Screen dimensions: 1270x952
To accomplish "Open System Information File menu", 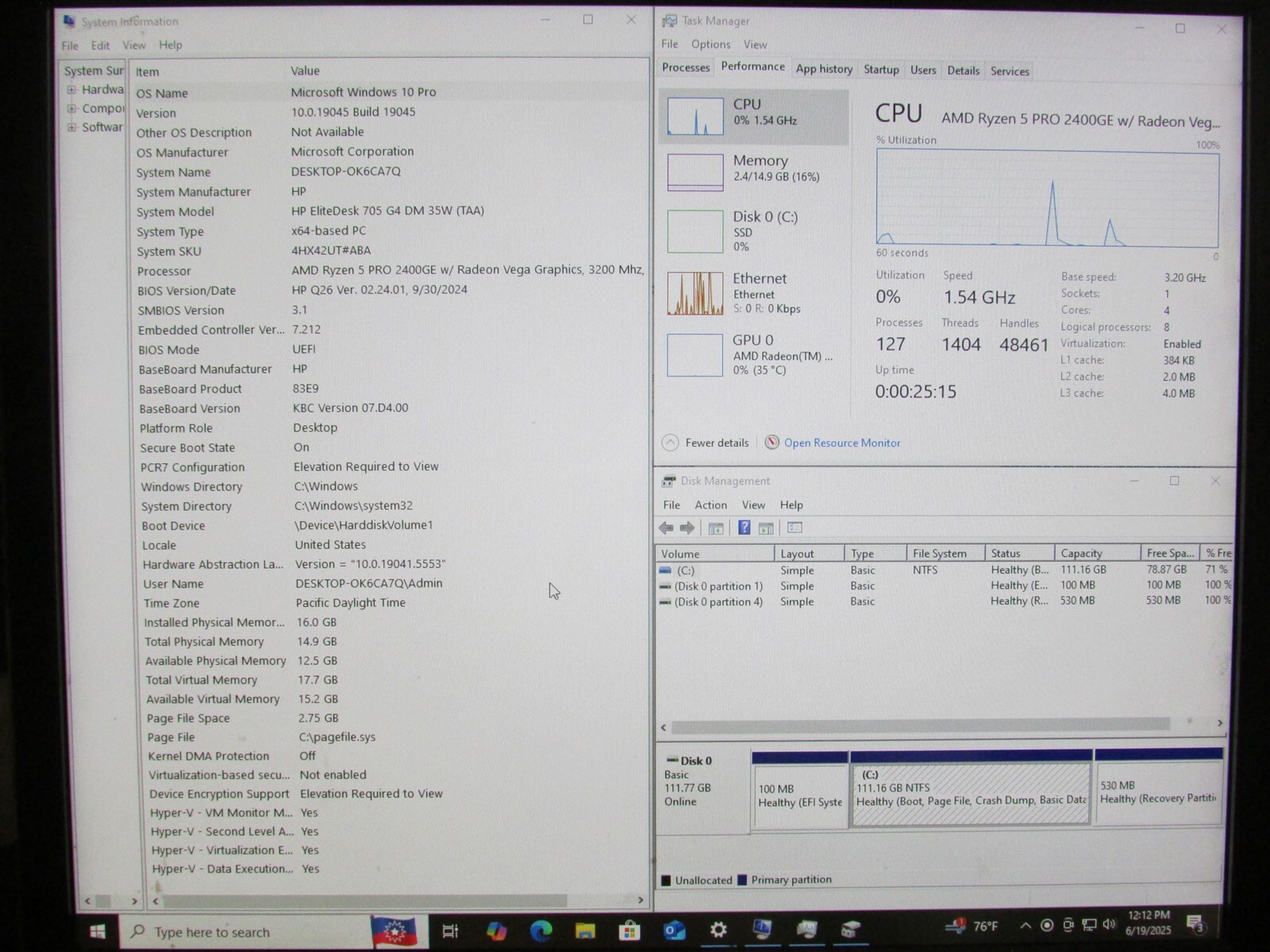I will tap(70, 45).
